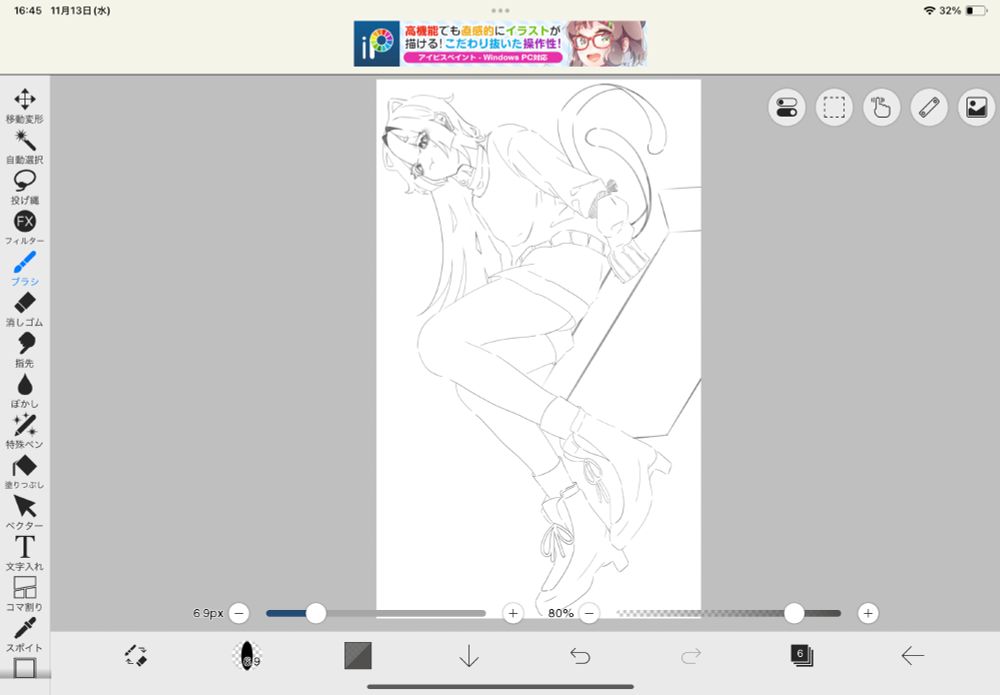The width and height of the screenshot is (1000, 695).
Task: Adjust the brush thickness slider
Action: point(376,613)
